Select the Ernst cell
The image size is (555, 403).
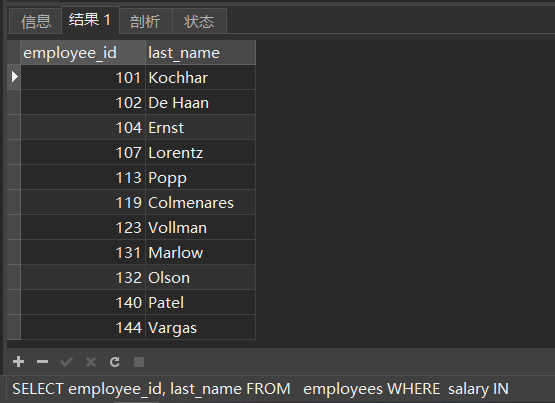click(x=200, y=127)
